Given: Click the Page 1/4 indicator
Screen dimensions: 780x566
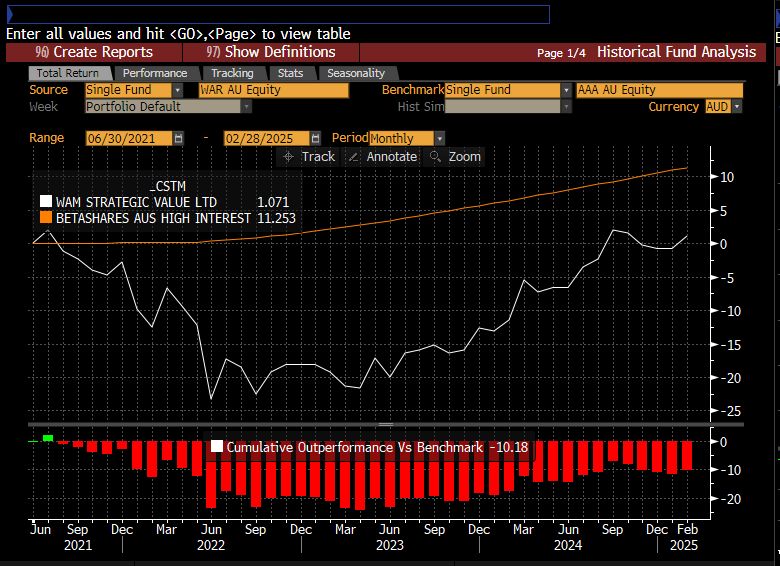Looking at the screenshot, I should coord(561,53).
